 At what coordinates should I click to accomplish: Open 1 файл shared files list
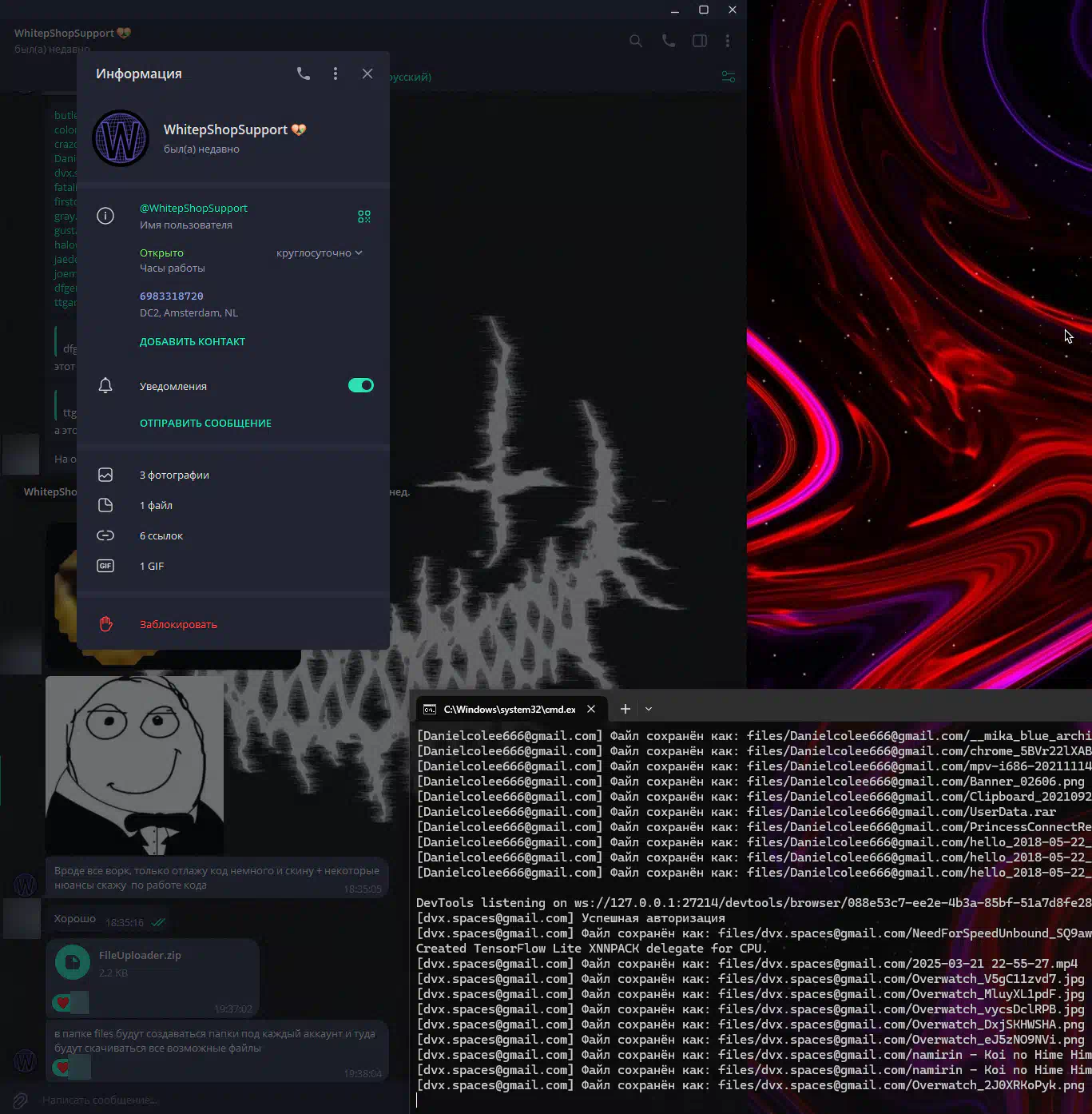[156, 506]
